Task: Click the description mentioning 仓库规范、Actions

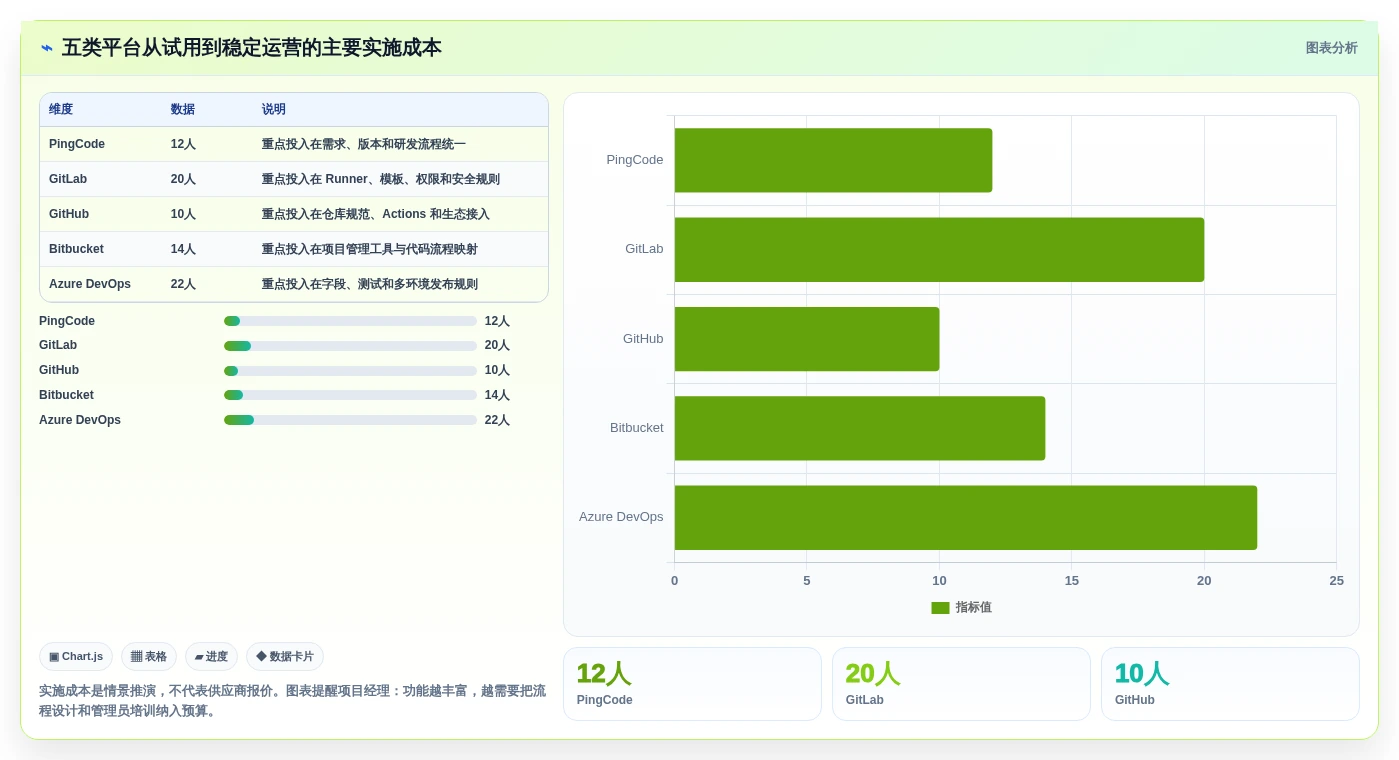Action: (376, 214)
